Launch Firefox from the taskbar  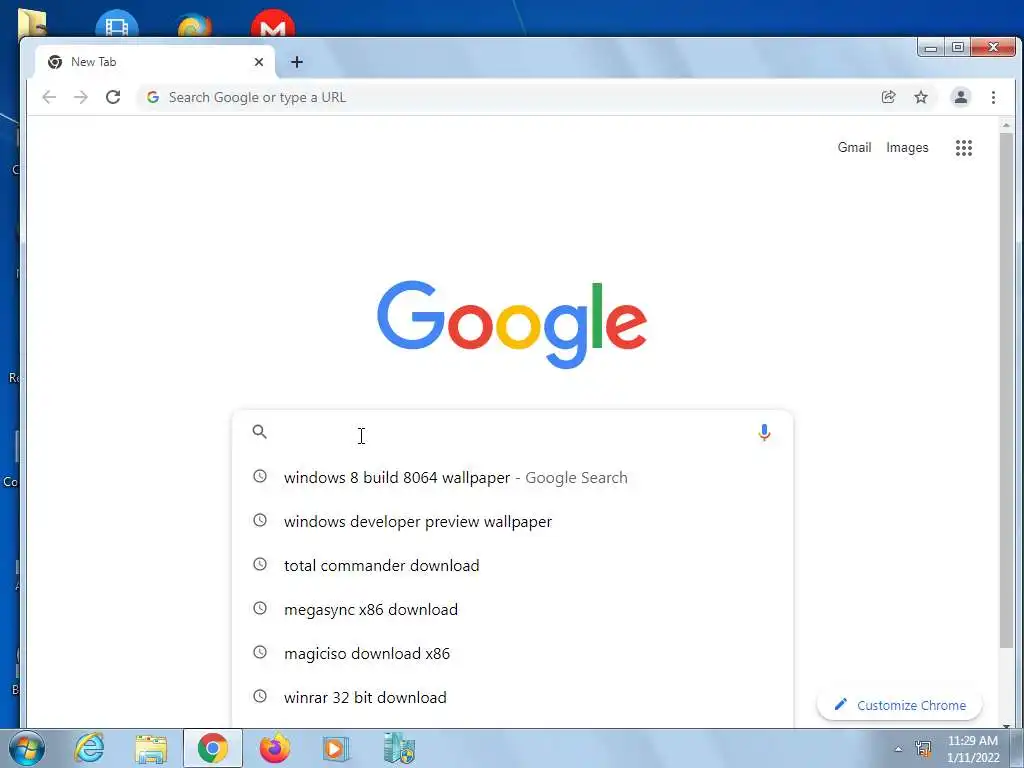pyautogui.click(x=274, y=748)
